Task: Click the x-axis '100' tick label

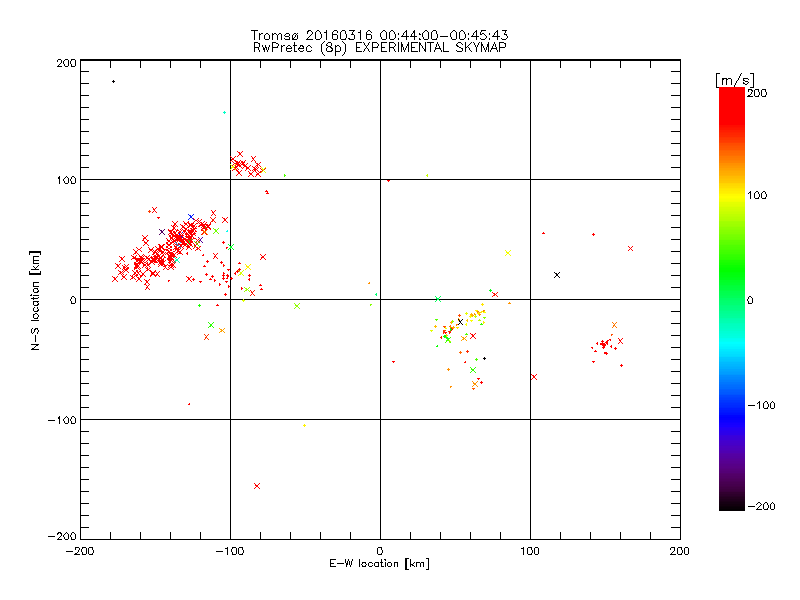Action: (x=530, y=551)
